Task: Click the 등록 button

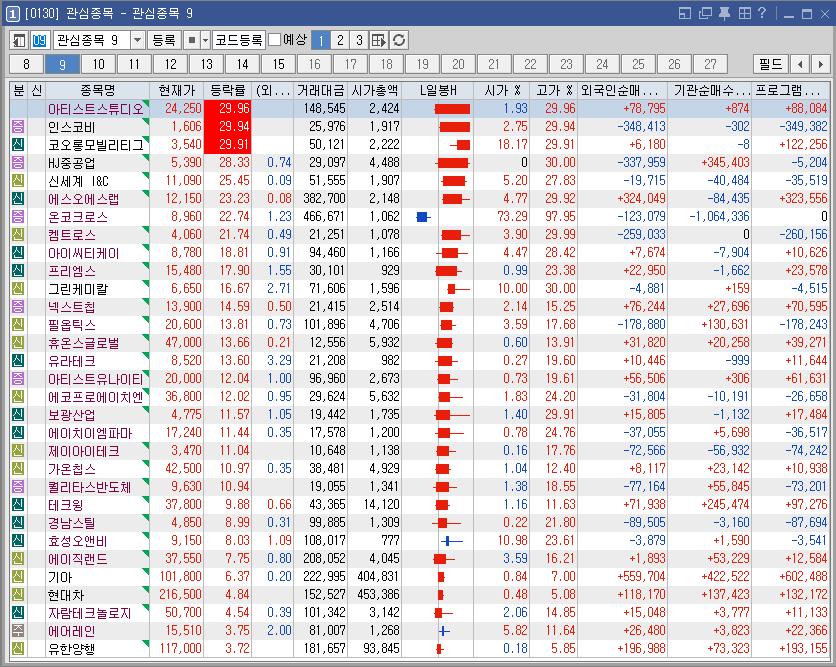Action: point(164,40)
